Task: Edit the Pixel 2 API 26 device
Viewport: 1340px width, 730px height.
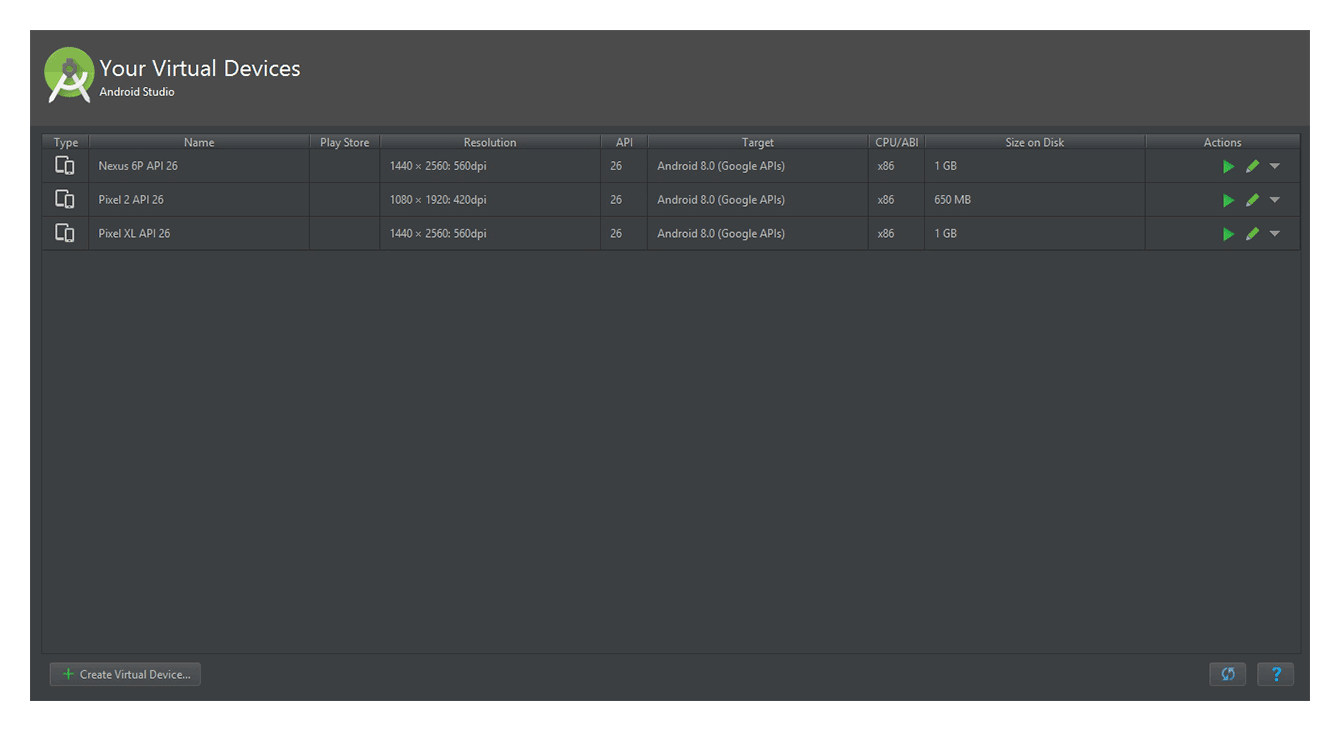Action: point(1252,200)
